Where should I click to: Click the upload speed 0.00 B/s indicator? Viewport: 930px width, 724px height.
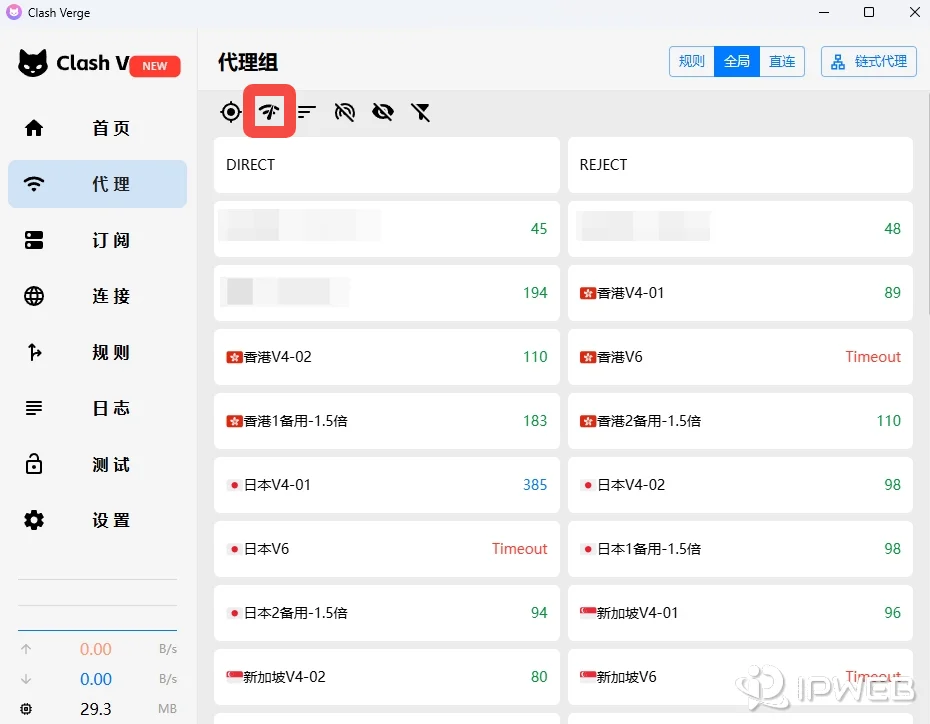point(96,648)
